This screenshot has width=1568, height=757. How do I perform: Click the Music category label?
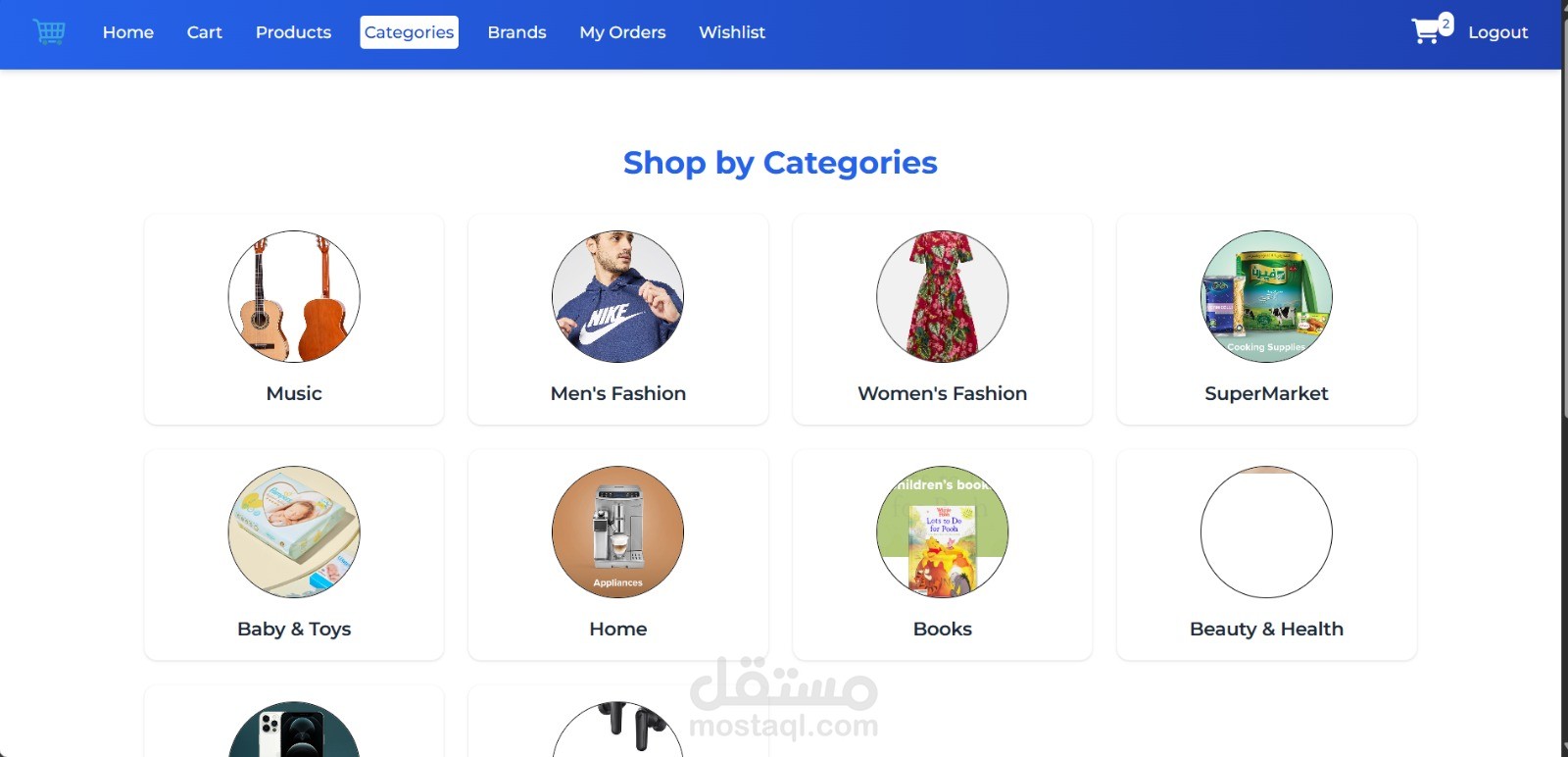pyautogui.click(x=294, y=393)
